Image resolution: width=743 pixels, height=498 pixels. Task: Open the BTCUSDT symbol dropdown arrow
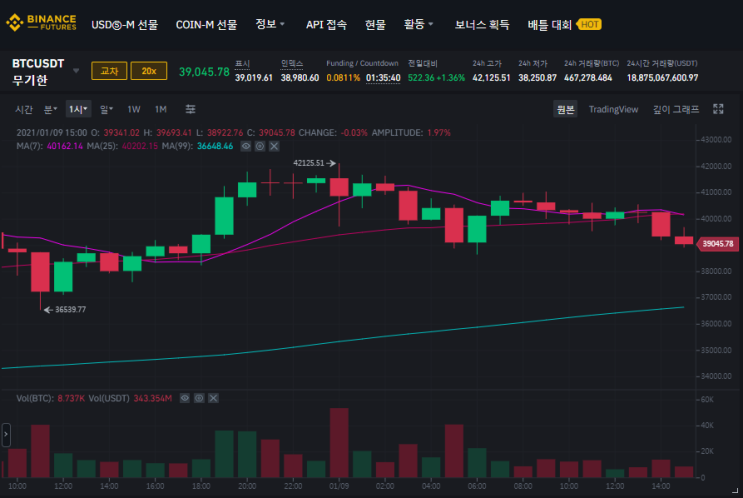coord(76,71)
